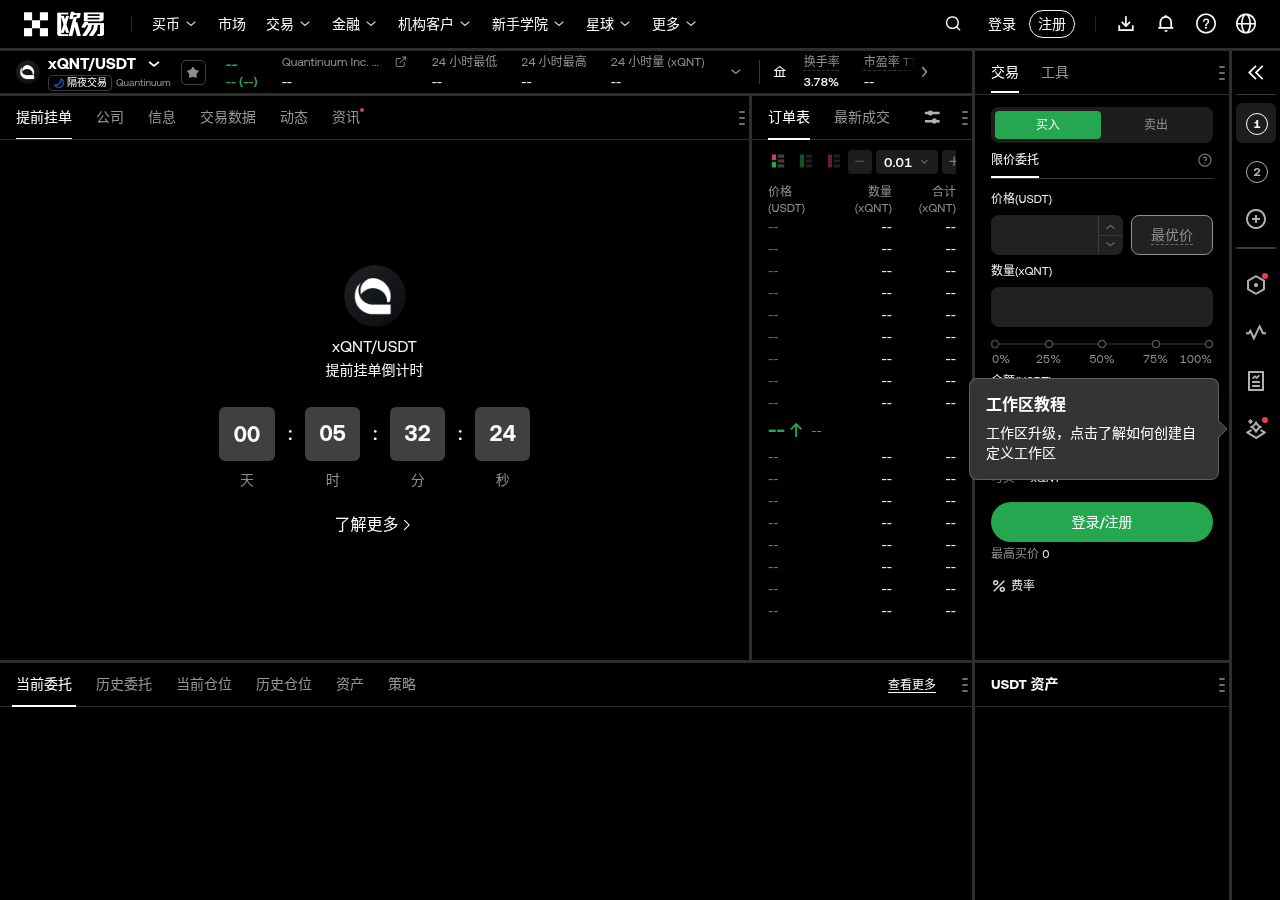Image resolution: width=1280 pixels, height=900 pixels.
Task: Open the language globe icon
Action: [1246, 24]
